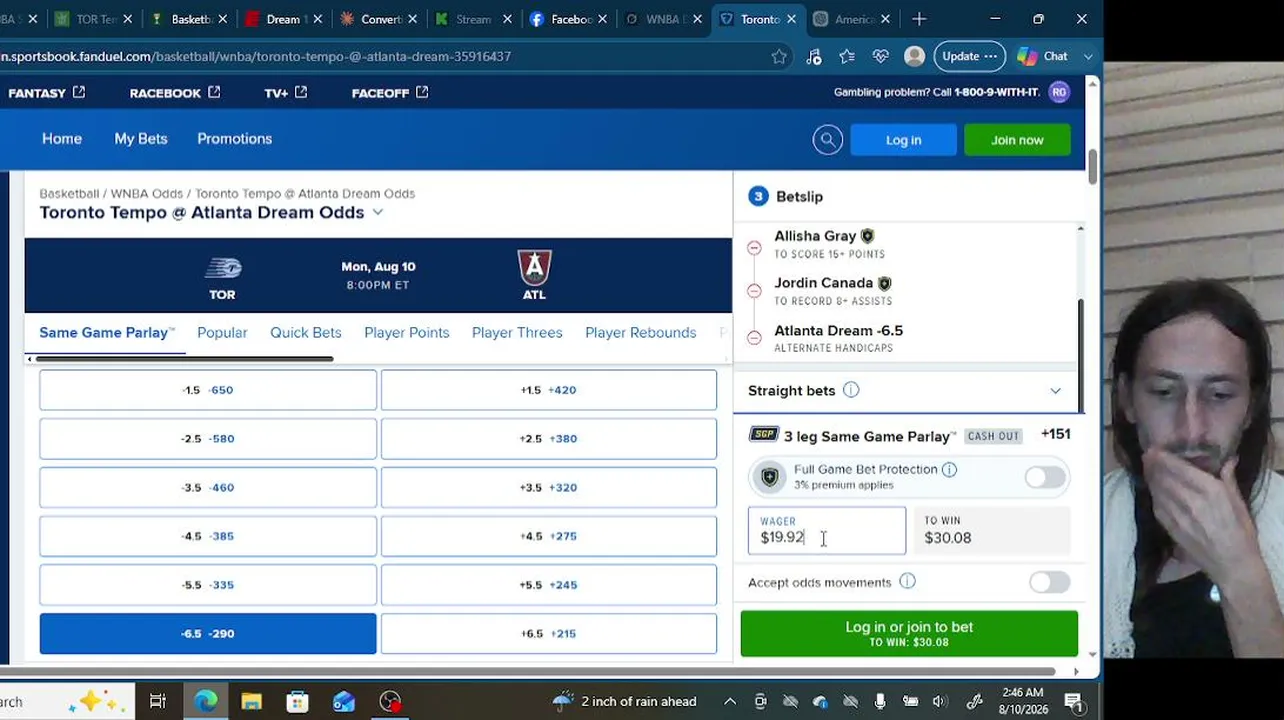
Task: Open Outlook from the taskbar
Action: [x=343, y=701]
